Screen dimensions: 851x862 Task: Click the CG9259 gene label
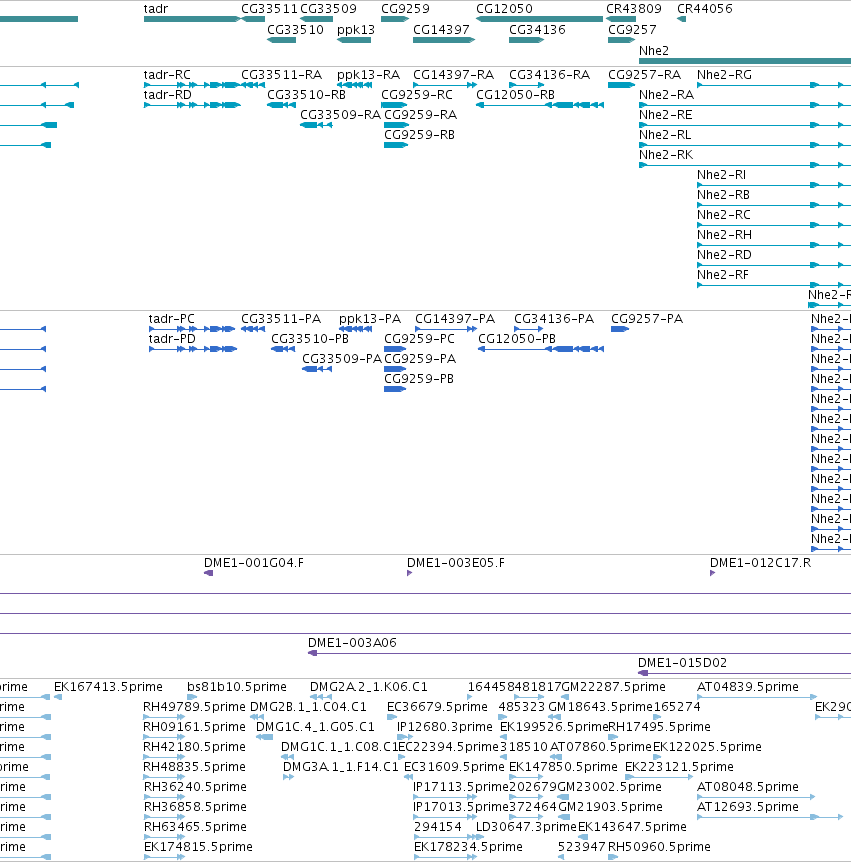coord(405,9)
